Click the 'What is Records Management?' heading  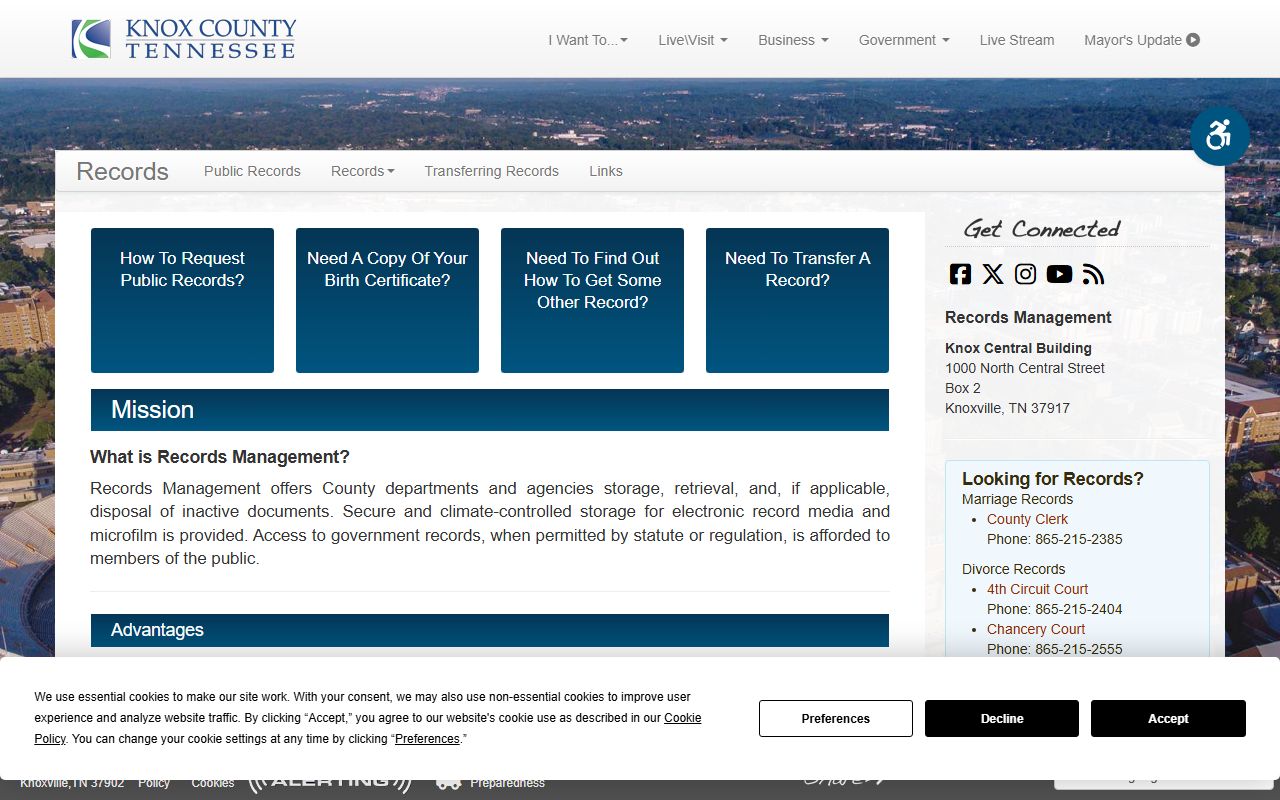click(x=220, y=457)
